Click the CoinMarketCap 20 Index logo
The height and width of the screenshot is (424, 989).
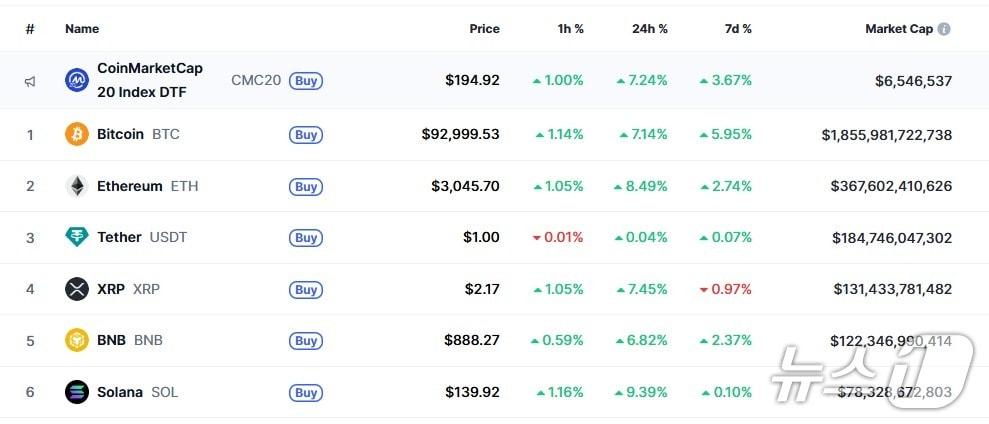(x=77, y=80)
